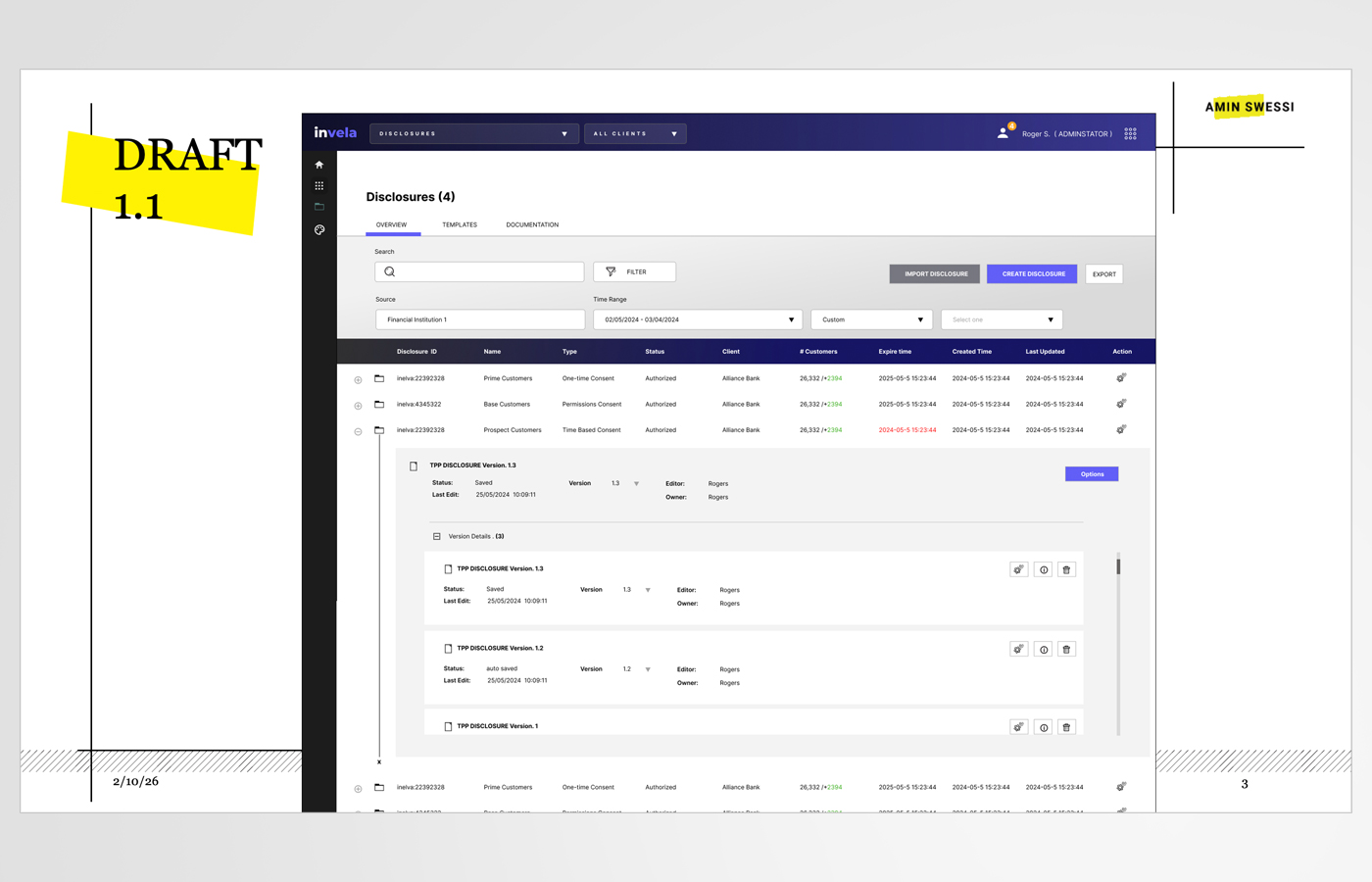
Task: Click the Import Disclosure button
Action: click(935, 273)
